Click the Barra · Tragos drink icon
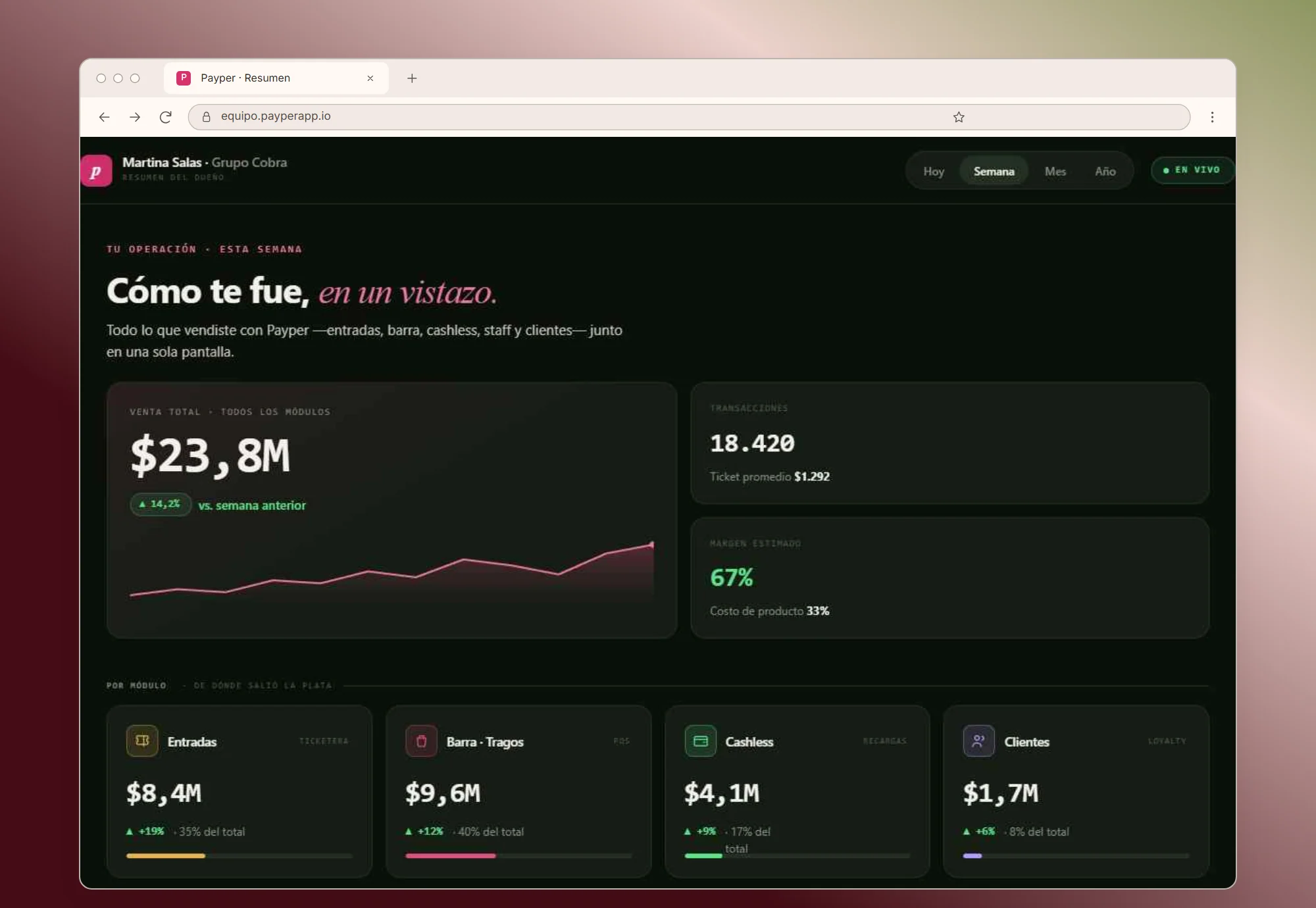The image size is (1316, 908). click(x=421, y=741)
